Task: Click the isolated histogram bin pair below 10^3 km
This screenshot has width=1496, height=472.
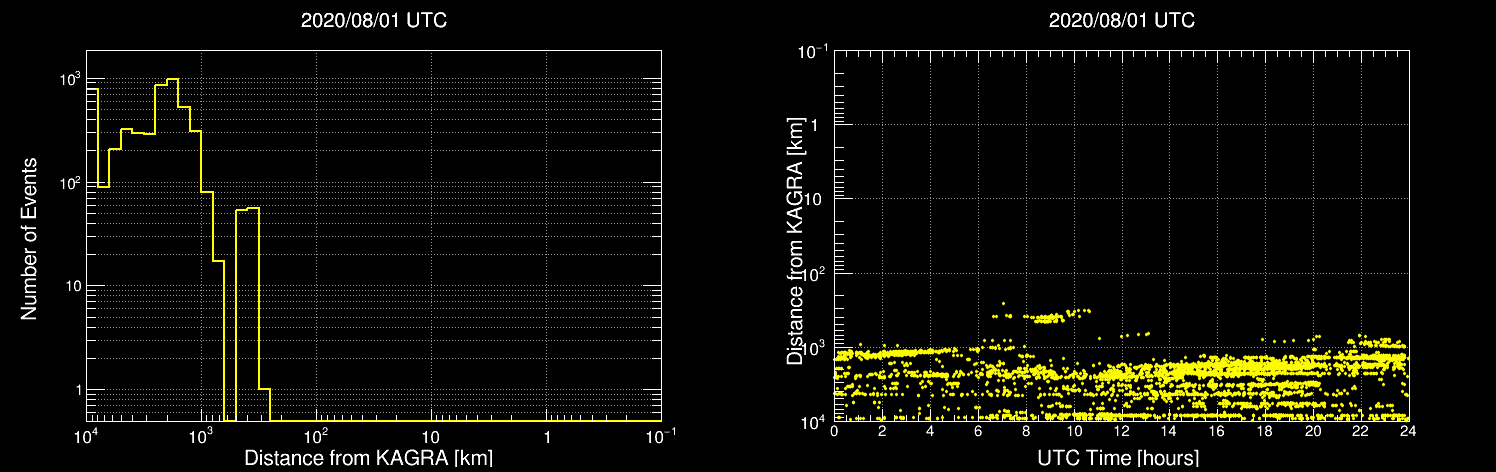Action: pos(247,315)
